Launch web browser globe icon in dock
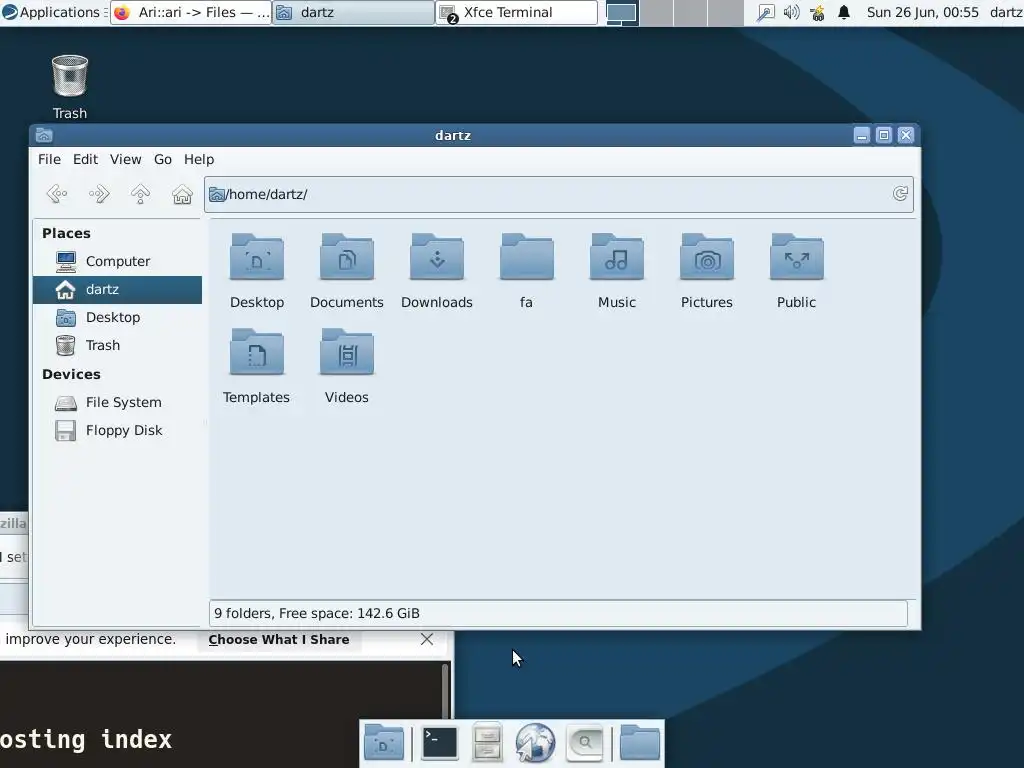Image resolution: width=1024 pixels, height=768 pixels. click(535, 743)
